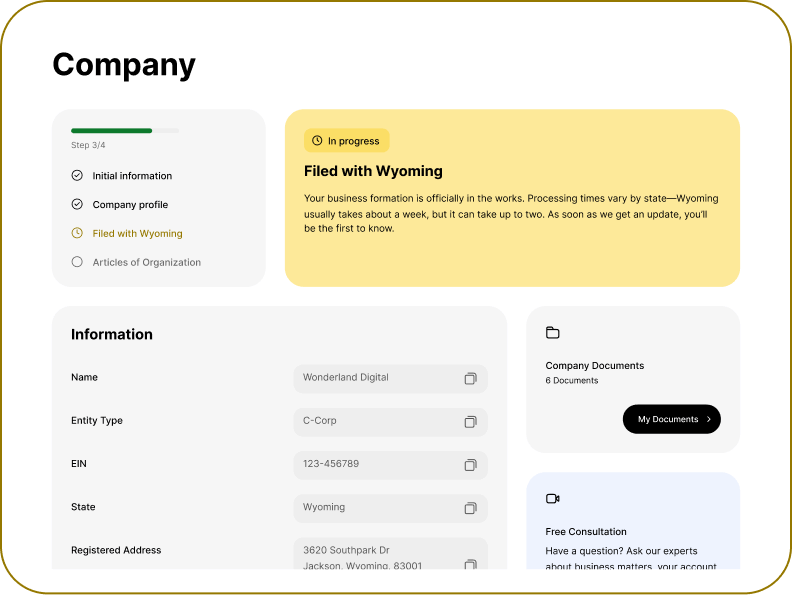
Task: Select the Articles of Organization empty circle
Action: (x=77, y=262)
